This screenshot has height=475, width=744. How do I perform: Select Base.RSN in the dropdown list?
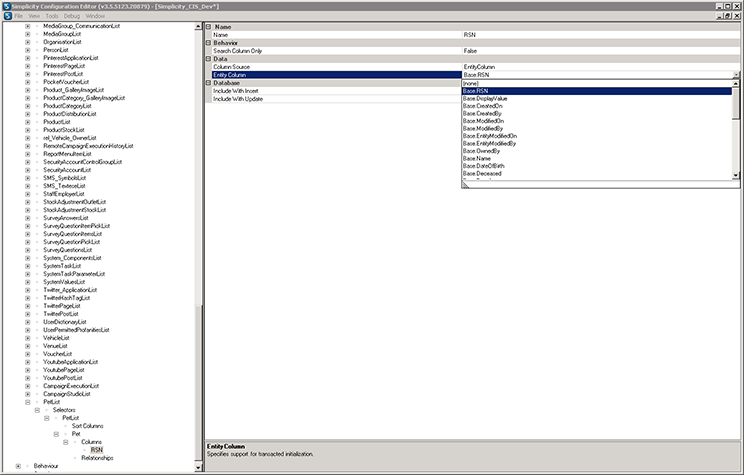[596, 91]
